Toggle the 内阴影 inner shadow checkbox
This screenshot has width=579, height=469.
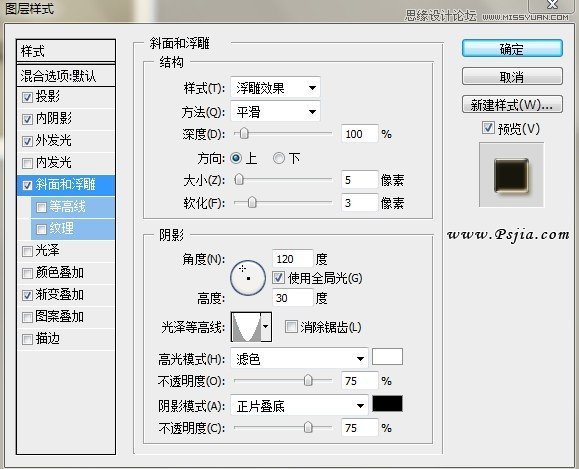[x=27, y=119]
